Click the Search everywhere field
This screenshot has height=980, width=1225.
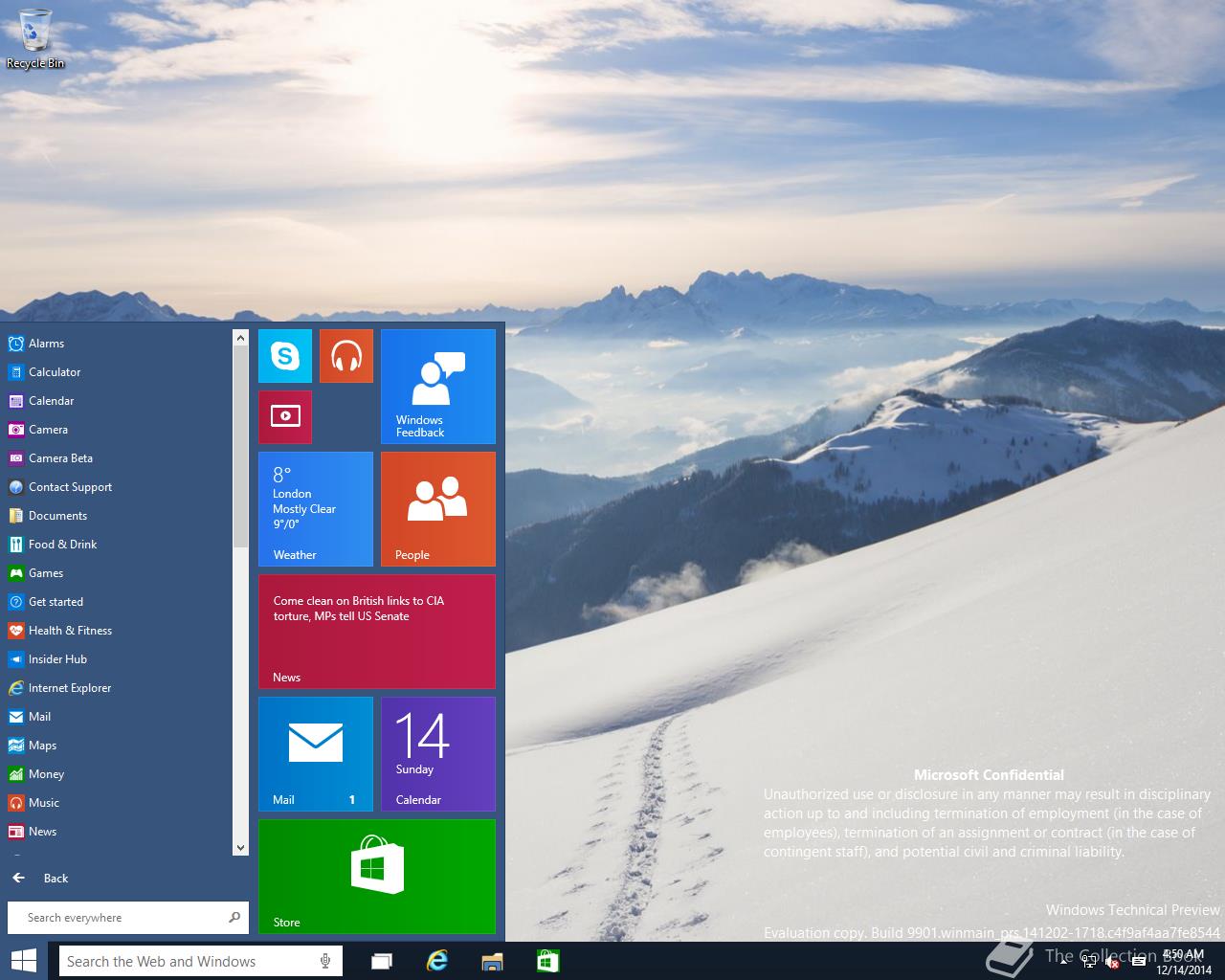128,917
